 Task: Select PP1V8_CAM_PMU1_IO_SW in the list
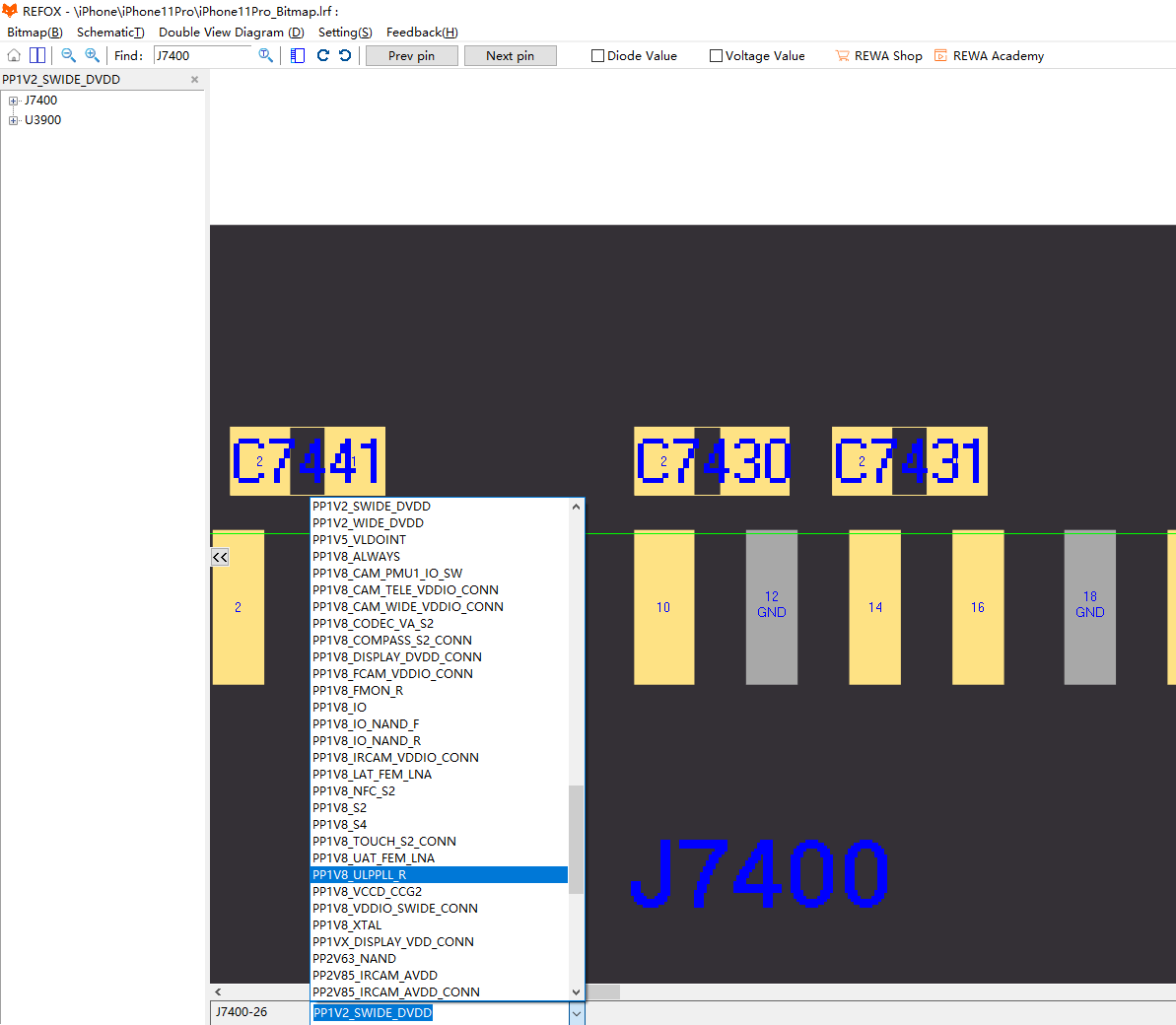tap(439, 574)
